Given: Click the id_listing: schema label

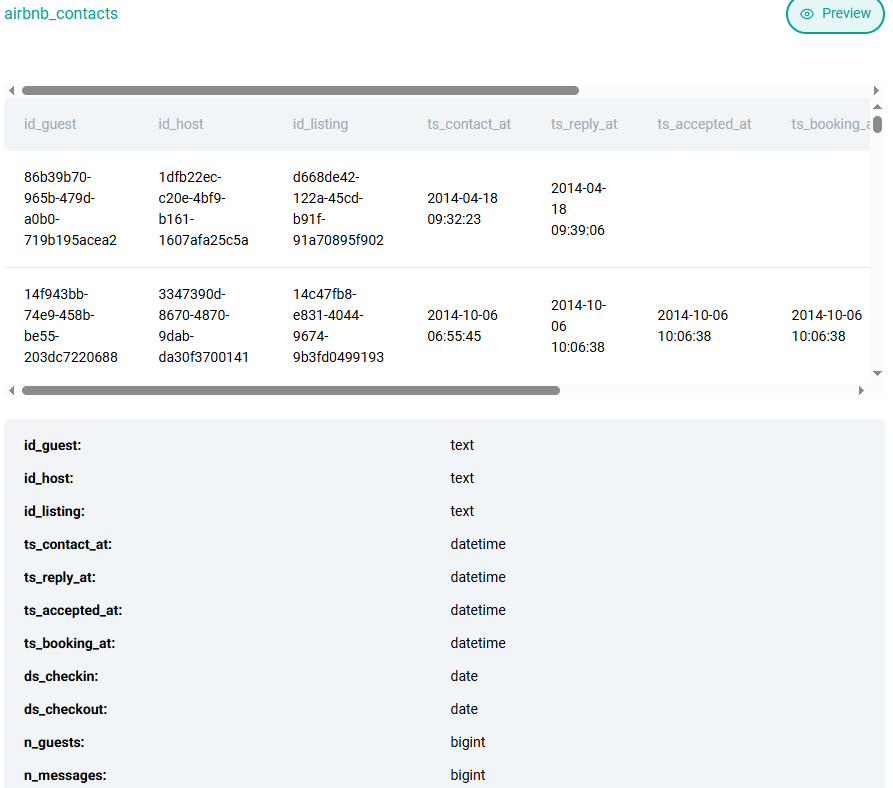Looking at the screenshot, I should [54, 511].
